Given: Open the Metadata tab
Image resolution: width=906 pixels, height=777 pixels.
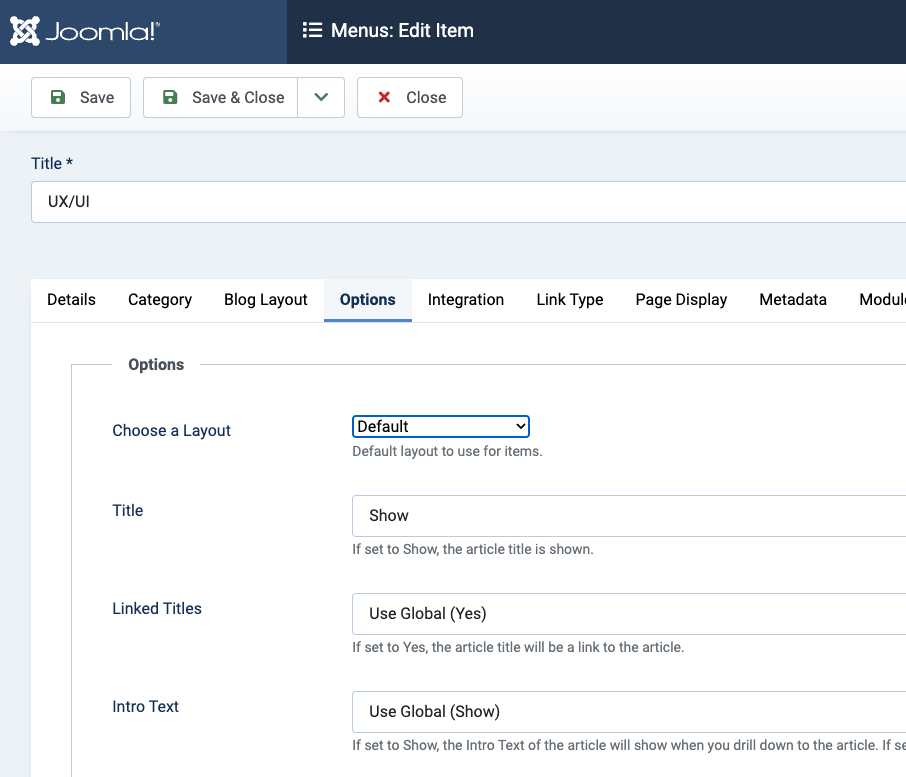Looking at the screenshot, I should click(793, 300).
